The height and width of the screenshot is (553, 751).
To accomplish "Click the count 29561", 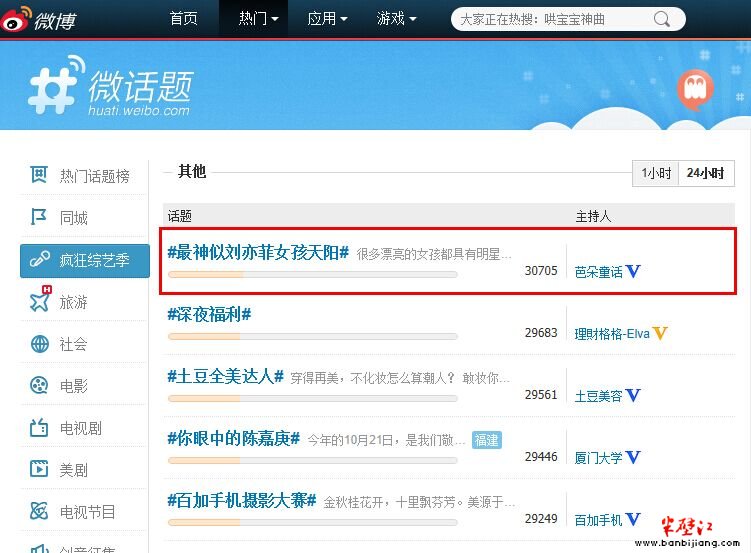I will click(x=541, y=395).
